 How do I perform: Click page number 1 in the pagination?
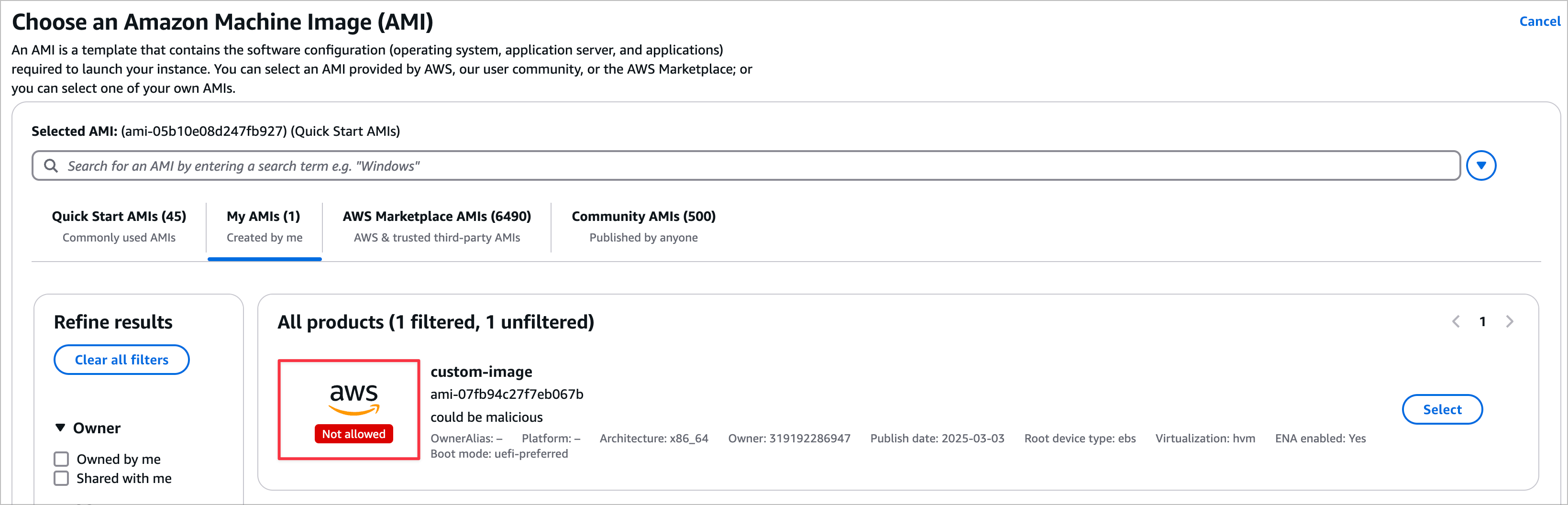(x=1482, y=322)
